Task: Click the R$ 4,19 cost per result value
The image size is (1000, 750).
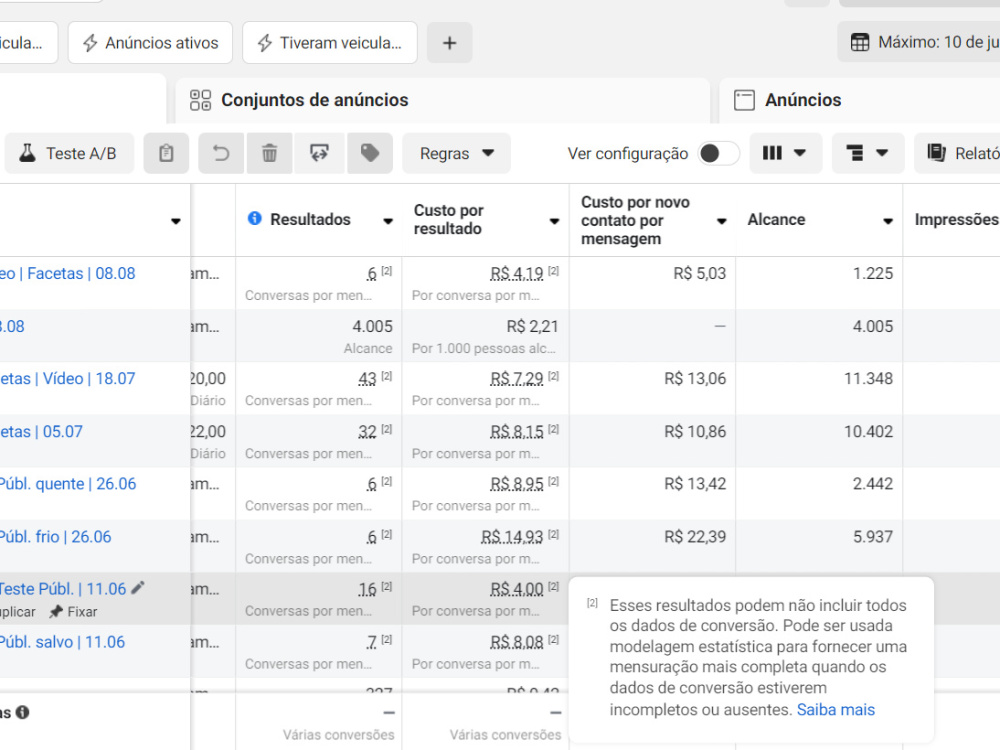Action: 517,274
